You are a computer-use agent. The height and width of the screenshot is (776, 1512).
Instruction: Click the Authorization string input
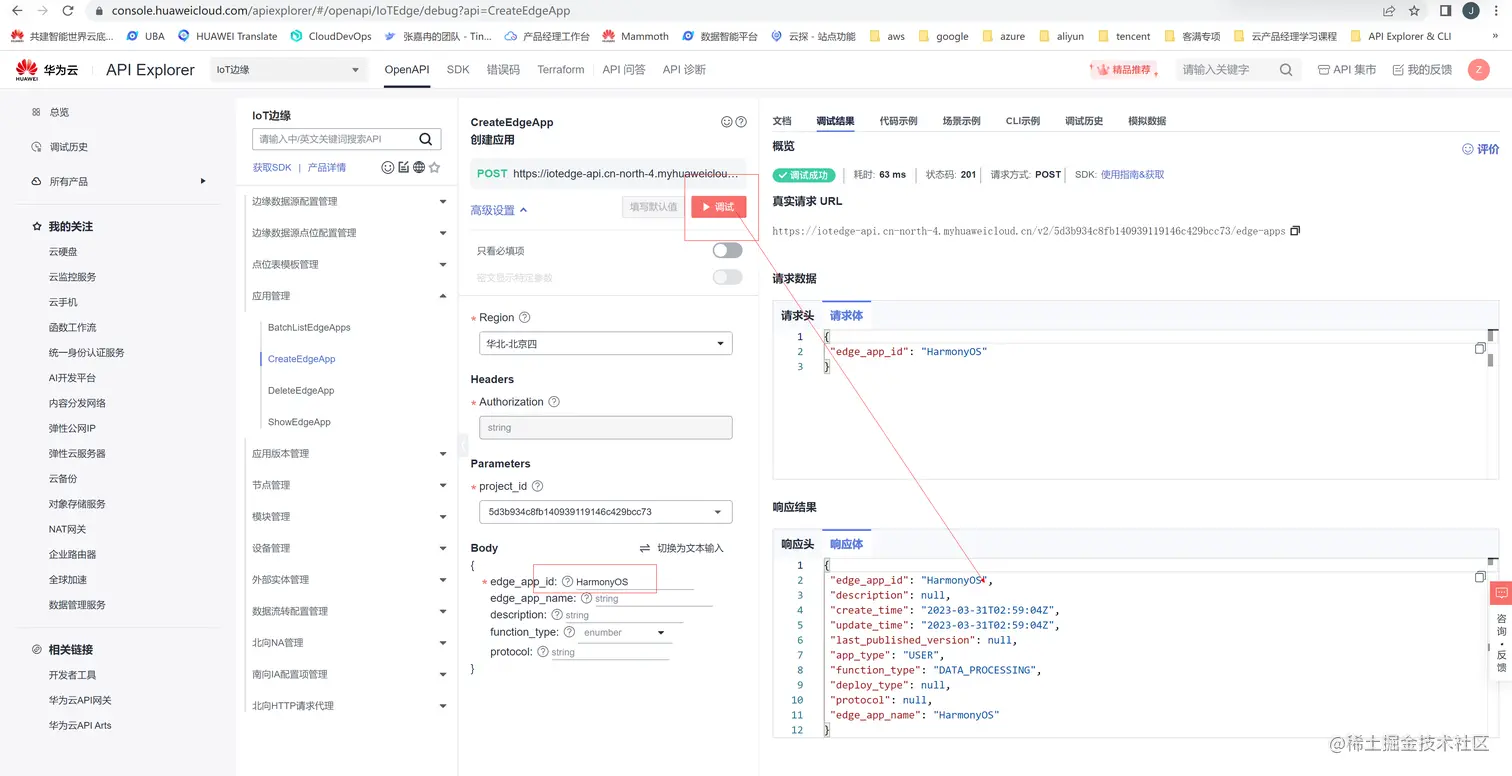pos(606,428)
